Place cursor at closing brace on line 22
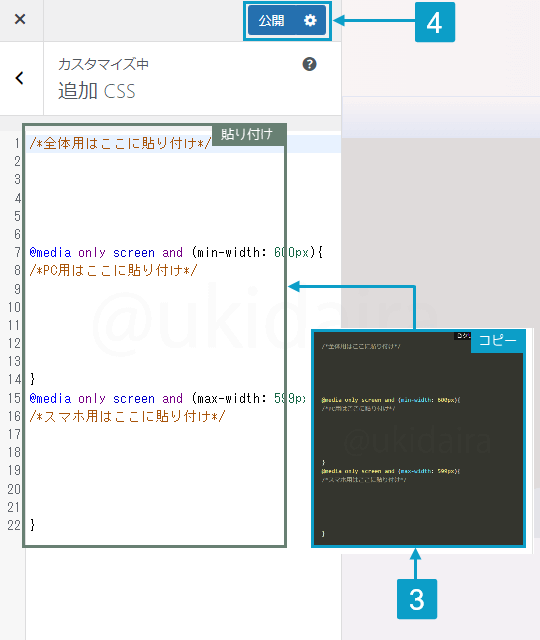The width and height of the screenshot is (540, 640). coord(33,525)
